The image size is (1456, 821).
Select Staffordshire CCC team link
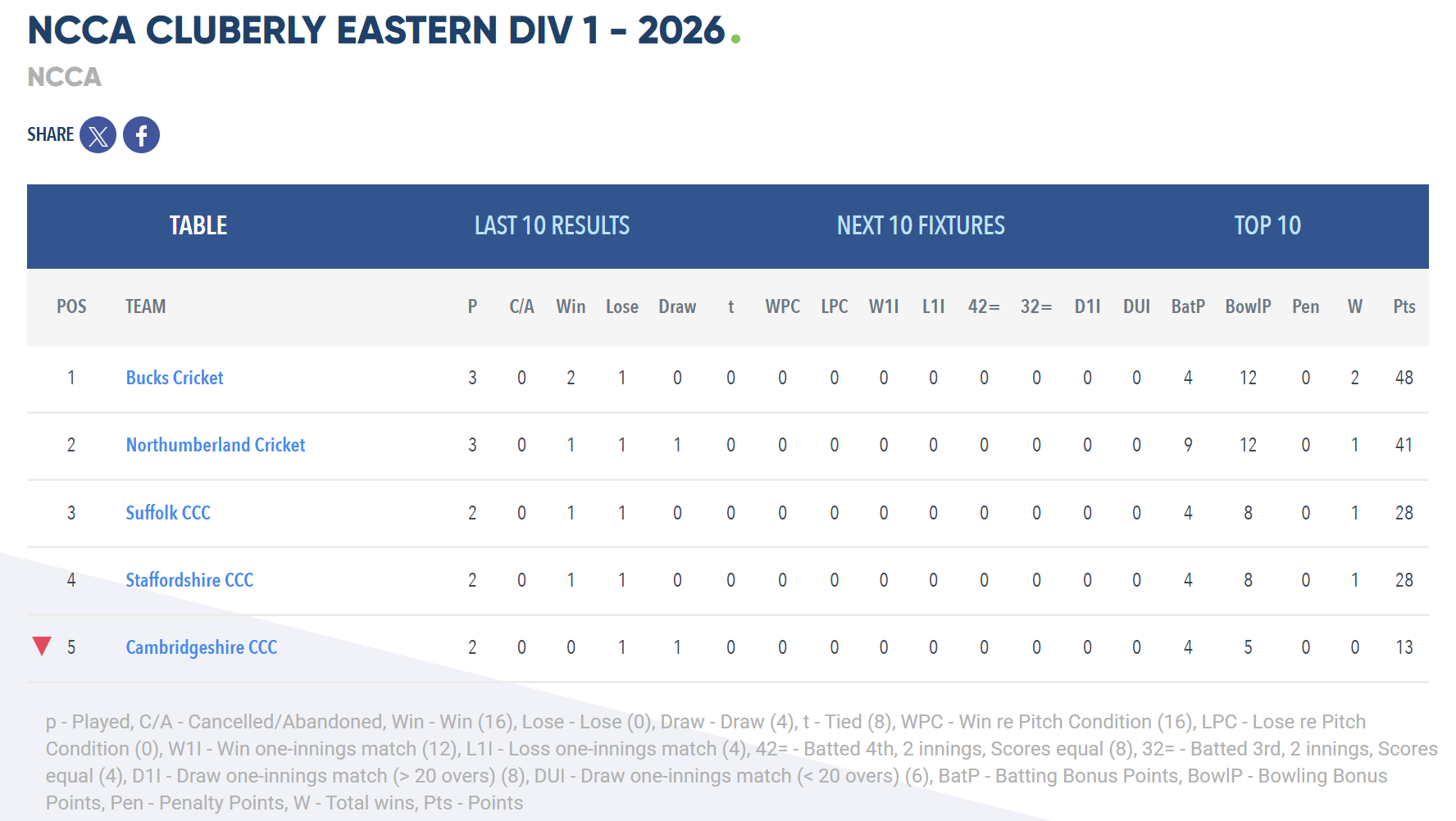189,580
